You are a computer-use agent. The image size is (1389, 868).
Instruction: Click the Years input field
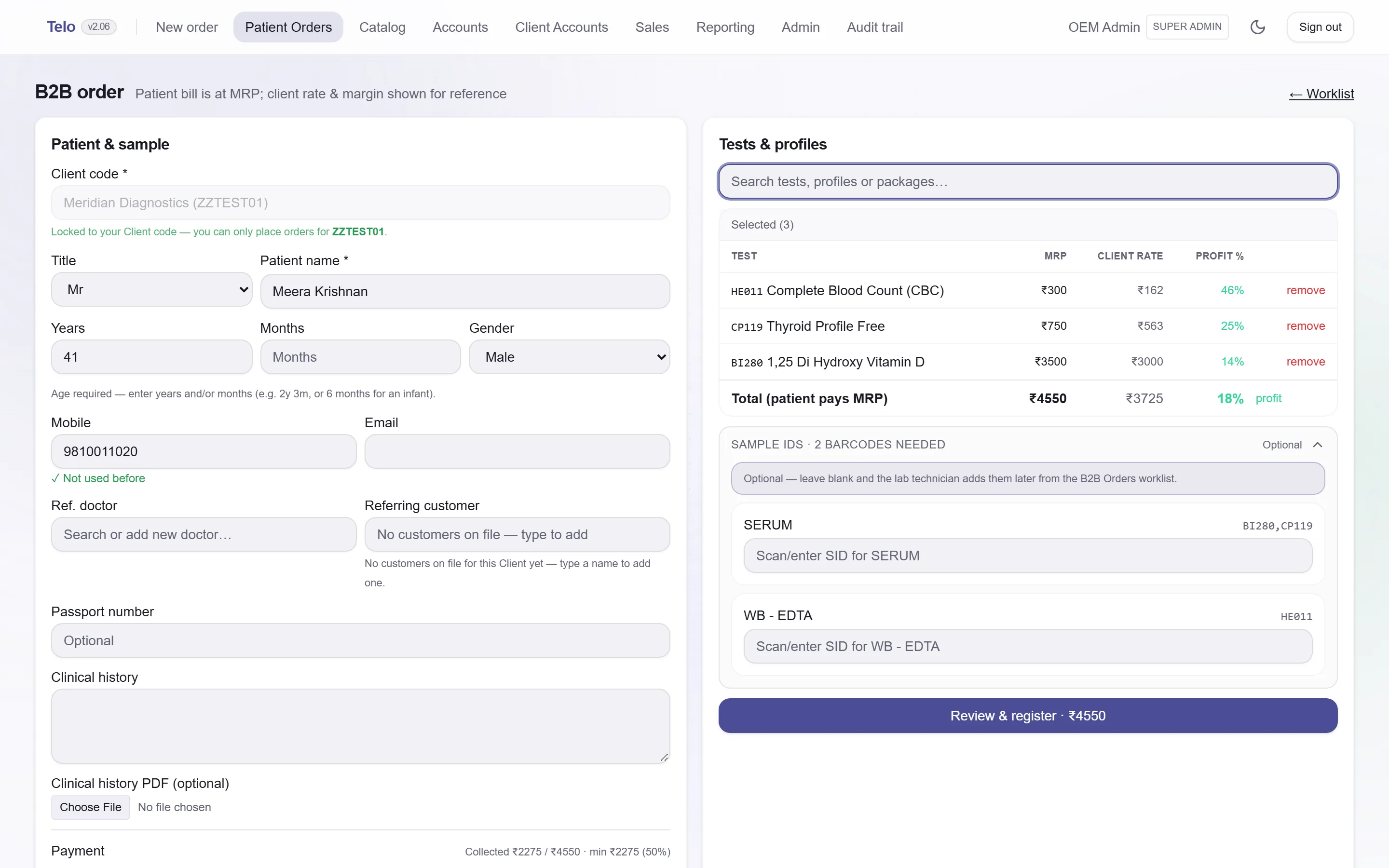[151, 357]
